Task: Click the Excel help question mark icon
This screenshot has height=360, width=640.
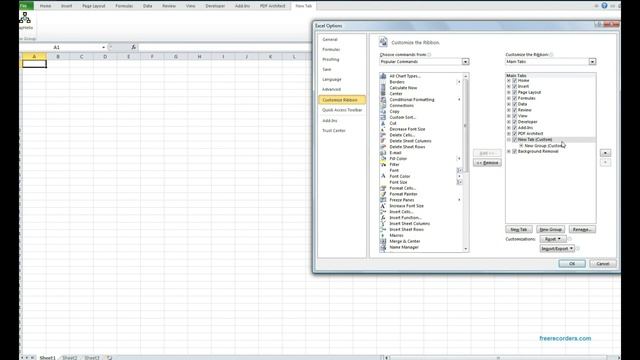Action: 604,6
